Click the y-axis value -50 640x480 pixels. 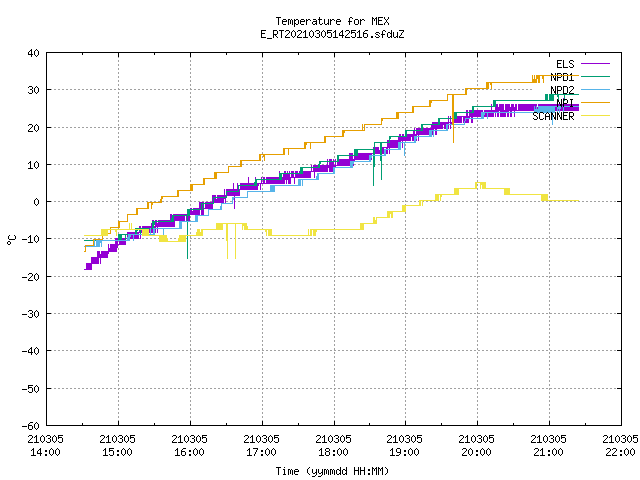(x=31, y=389)
